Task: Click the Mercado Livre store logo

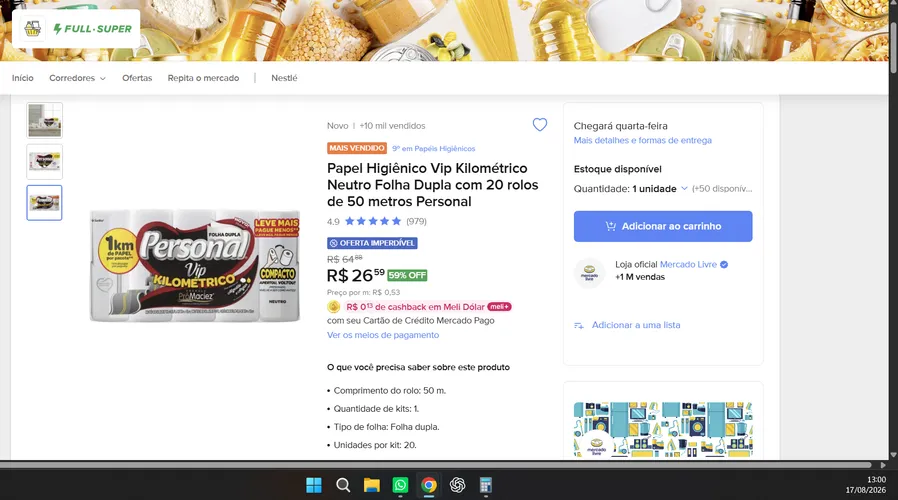Action: click(x=589, y=272)
